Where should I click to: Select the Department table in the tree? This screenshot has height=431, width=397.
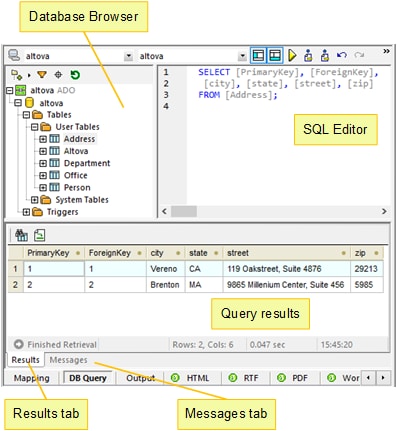[87, 163]
